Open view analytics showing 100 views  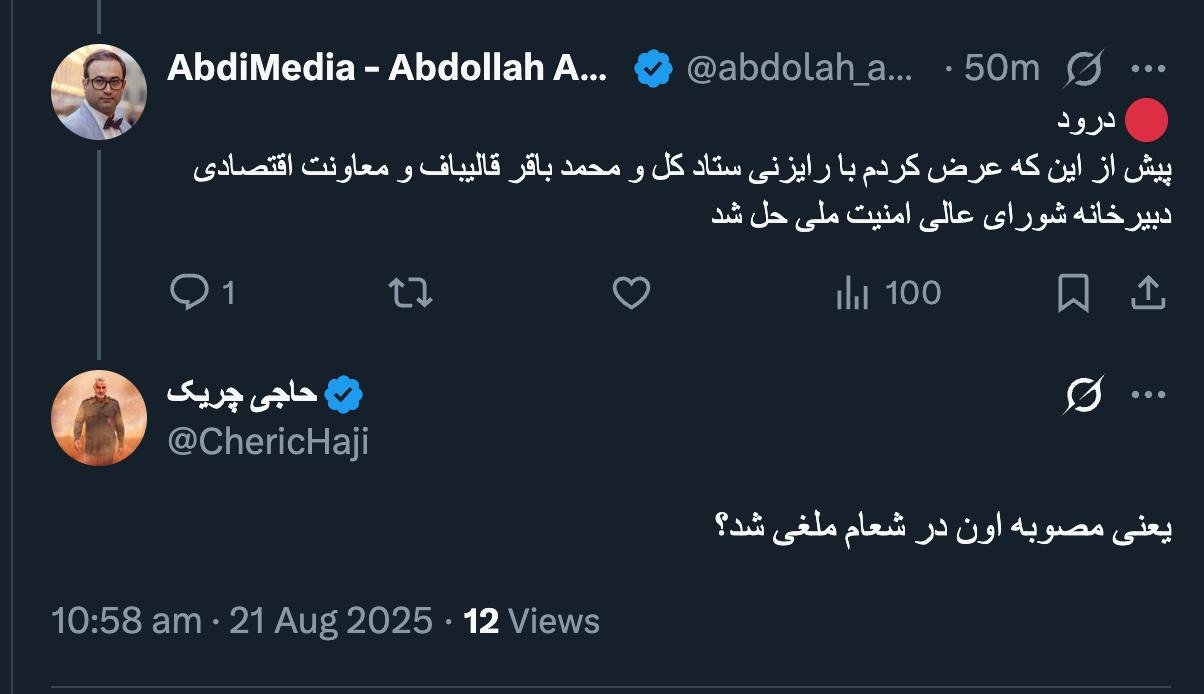pos(887,293)
